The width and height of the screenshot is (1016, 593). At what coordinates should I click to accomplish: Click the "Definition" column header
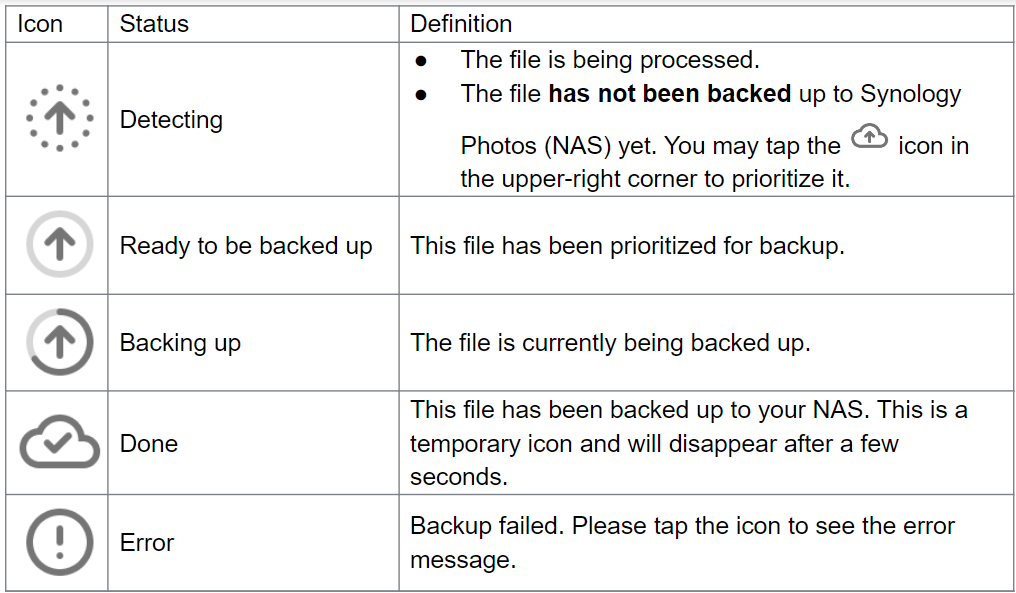click(x=461, y=24)
